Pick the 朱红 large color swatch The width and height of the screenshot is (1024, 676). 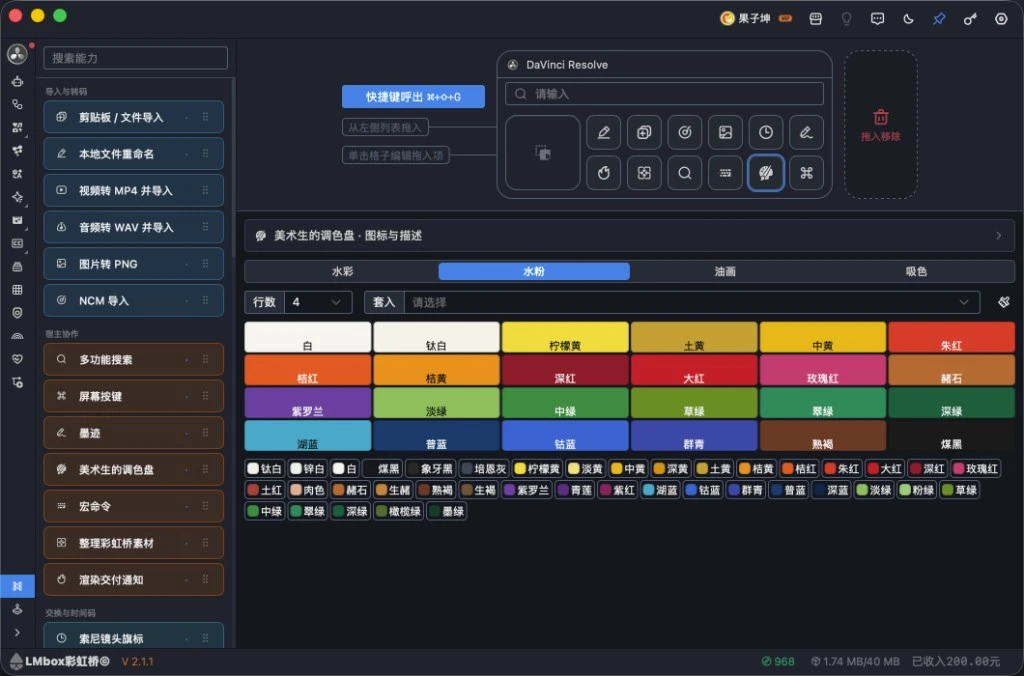pyautogui.click(x=951, y=337)
